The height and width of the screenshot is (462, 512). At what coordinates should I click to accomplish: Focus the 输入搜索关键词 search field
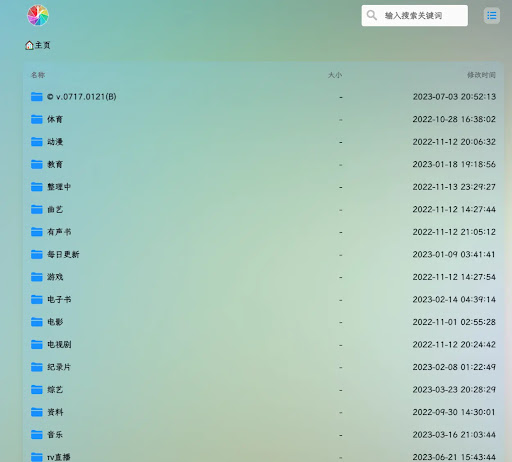pos(414,15)
